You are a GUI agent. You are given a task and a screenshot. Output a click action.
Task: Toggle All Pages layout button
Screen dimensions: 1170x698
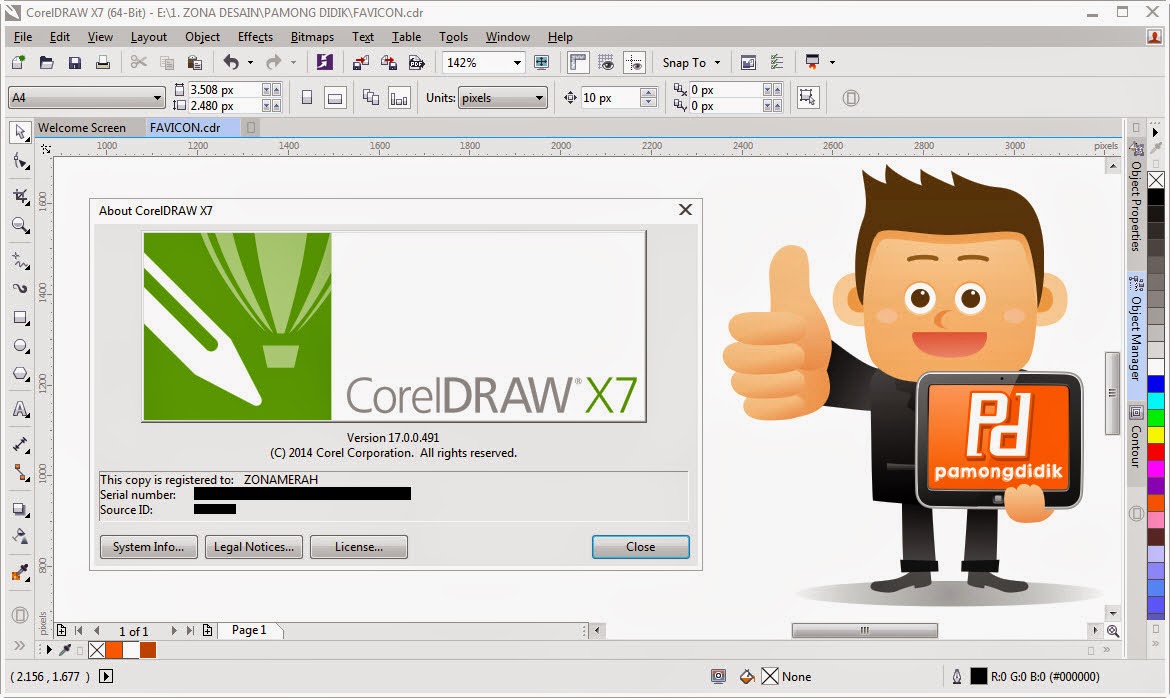click(371, 98)
